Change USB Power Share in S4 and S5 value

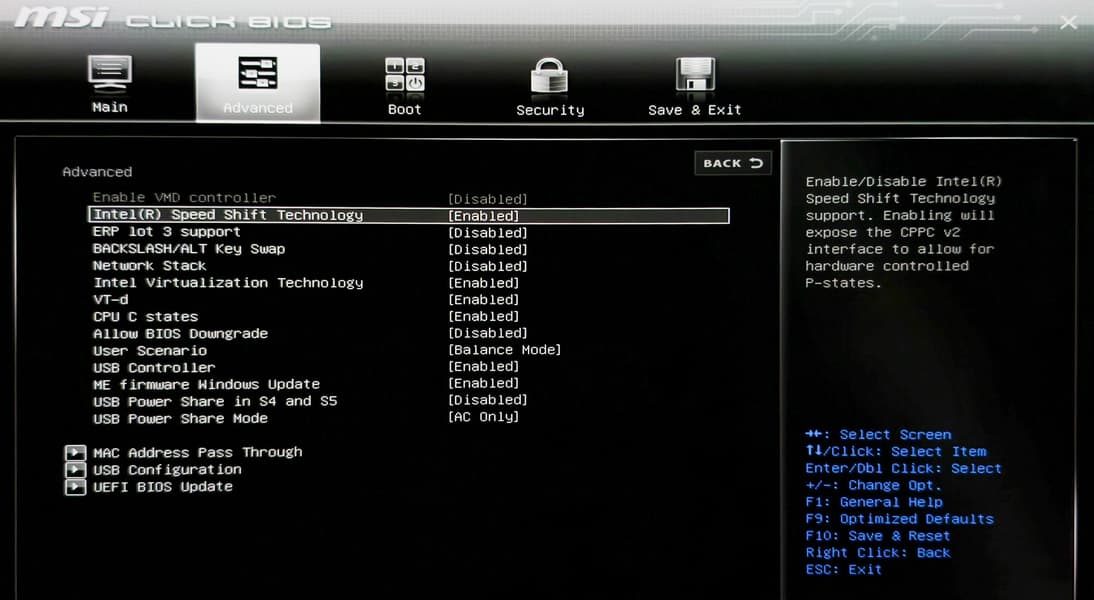(488, 400)
